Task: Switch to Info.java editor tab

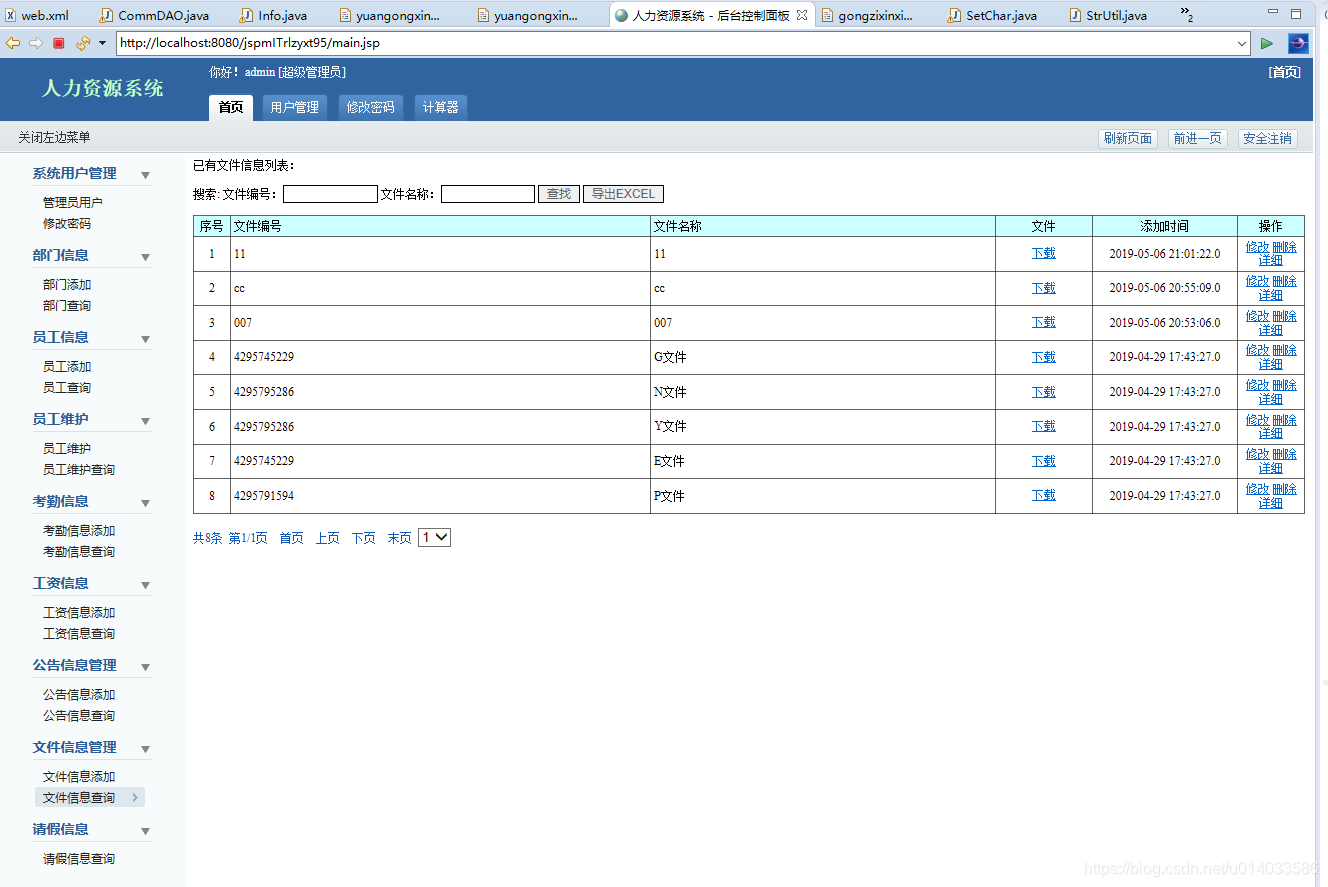Action: [x=273, y=15]
